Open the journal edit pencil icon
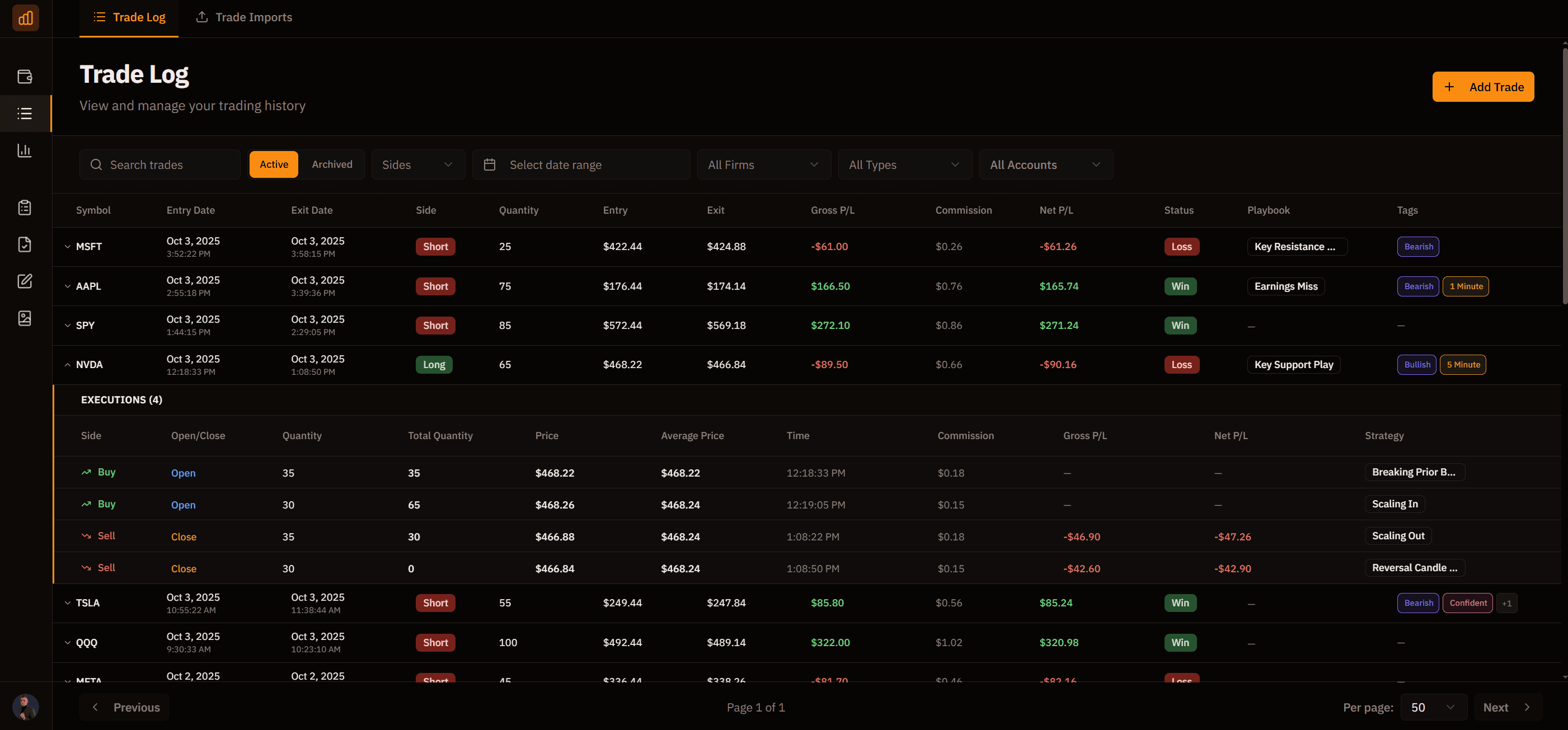The image size is (1568, 730). (x=25, y=281)
